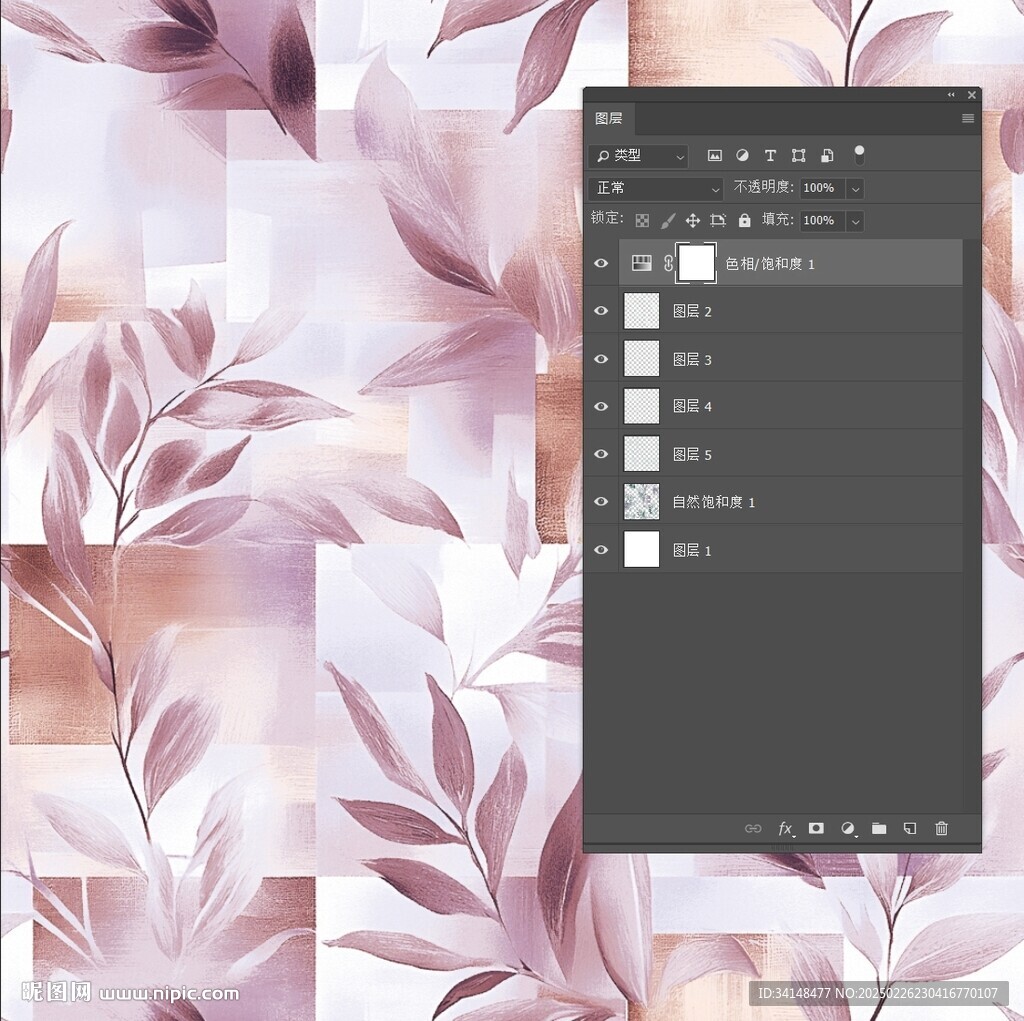Click the 填充 100% value field
Screen dimensions: 1024x1021
coord(823,221)
